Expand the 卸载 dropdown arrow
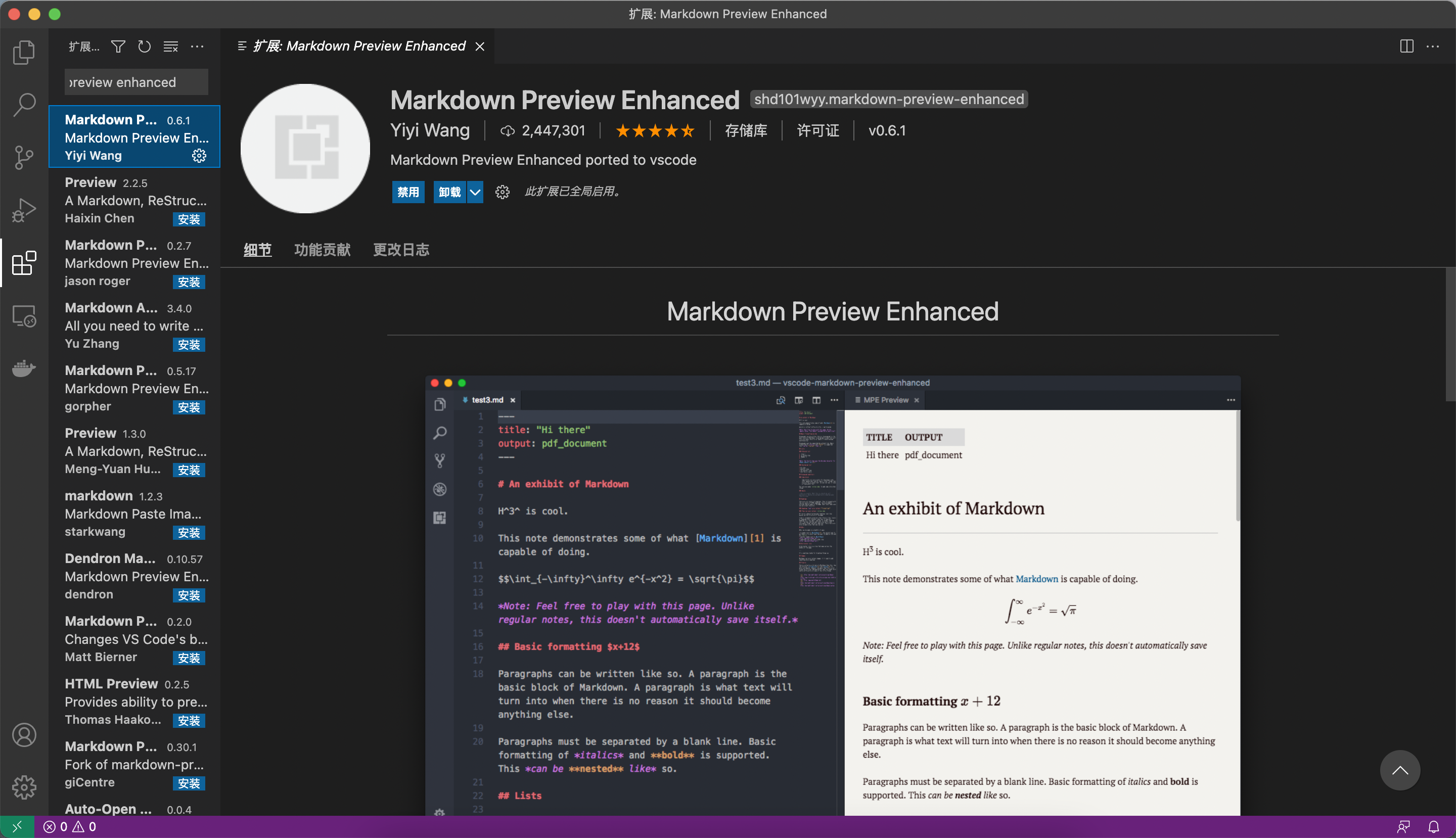The height and width of the screenshot is (838, 1456). pos(475,192)
